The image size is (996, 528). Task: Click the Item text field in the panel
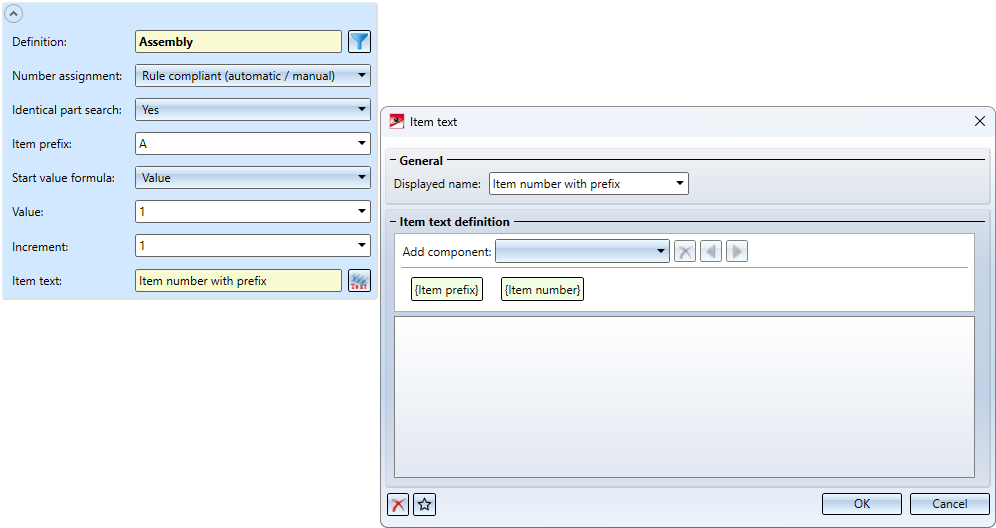pyautogui.click(x=238, y=281)
